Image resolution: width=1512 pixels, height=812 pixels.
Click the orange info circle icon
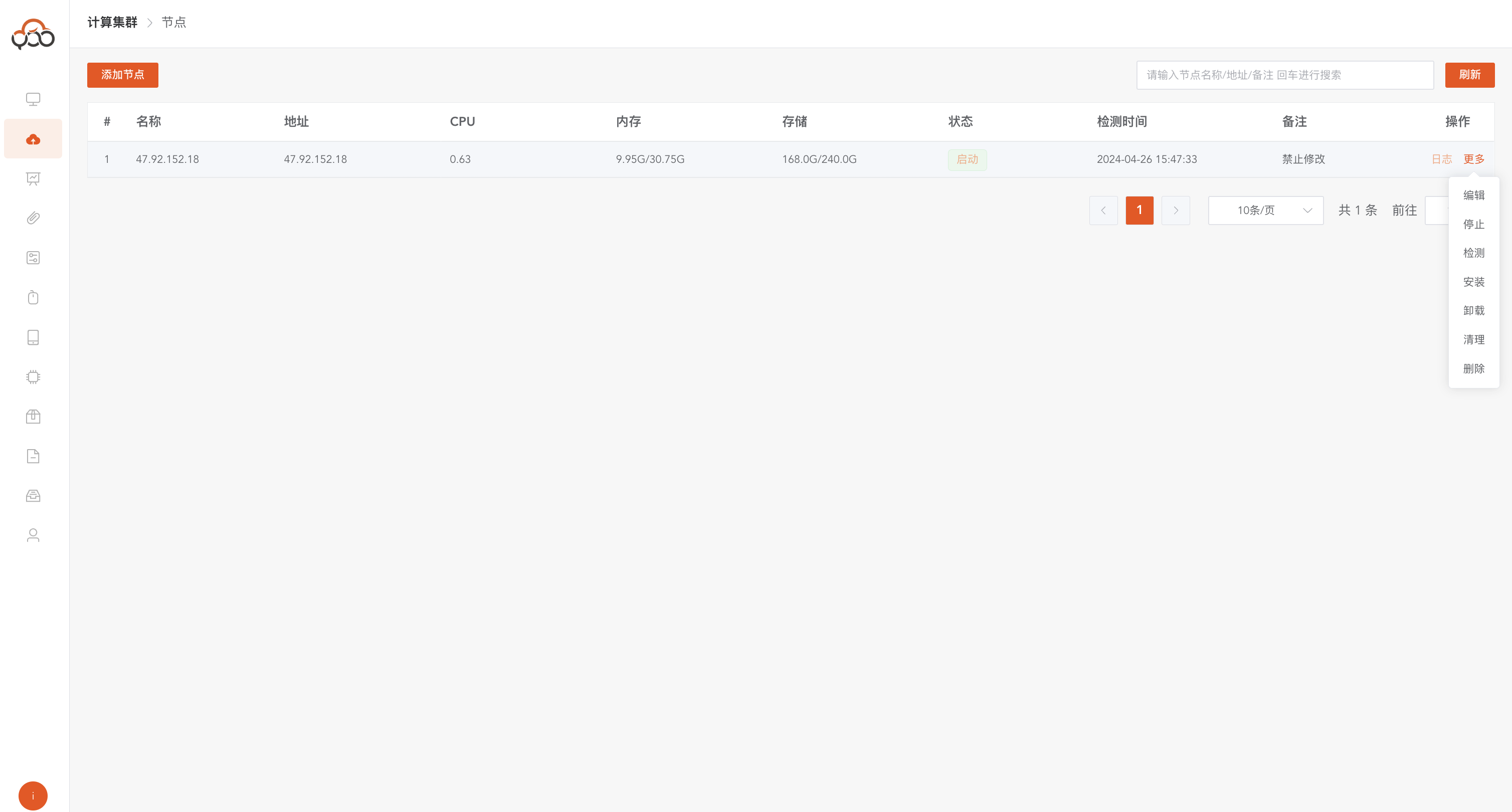point(33,795)
